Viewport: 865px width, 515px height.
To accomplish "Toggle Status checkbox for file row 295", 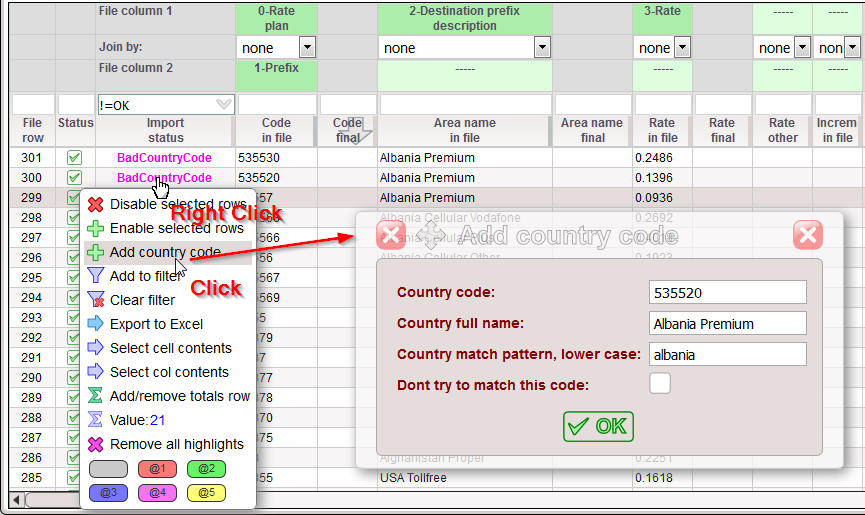I will point(73,277).
